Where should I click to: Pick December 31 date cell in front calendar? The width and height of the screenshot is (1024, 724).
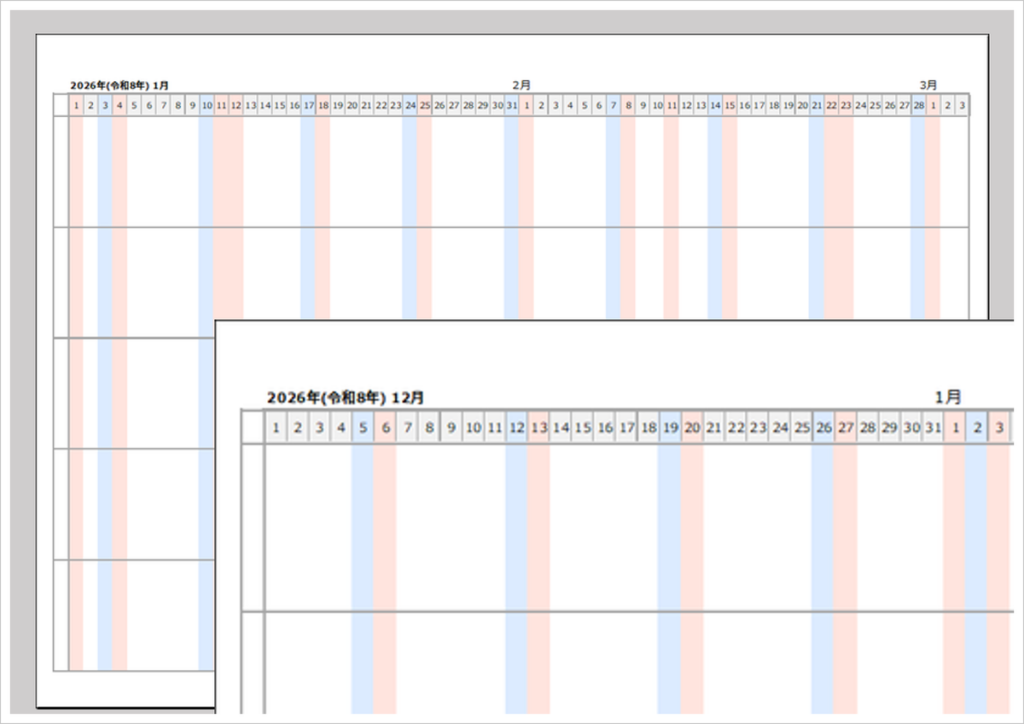pos(932,428)
